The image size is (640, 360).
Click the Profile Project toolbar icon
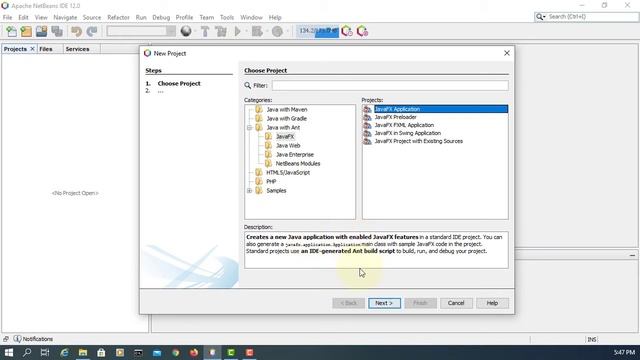(x=278, y=31)
